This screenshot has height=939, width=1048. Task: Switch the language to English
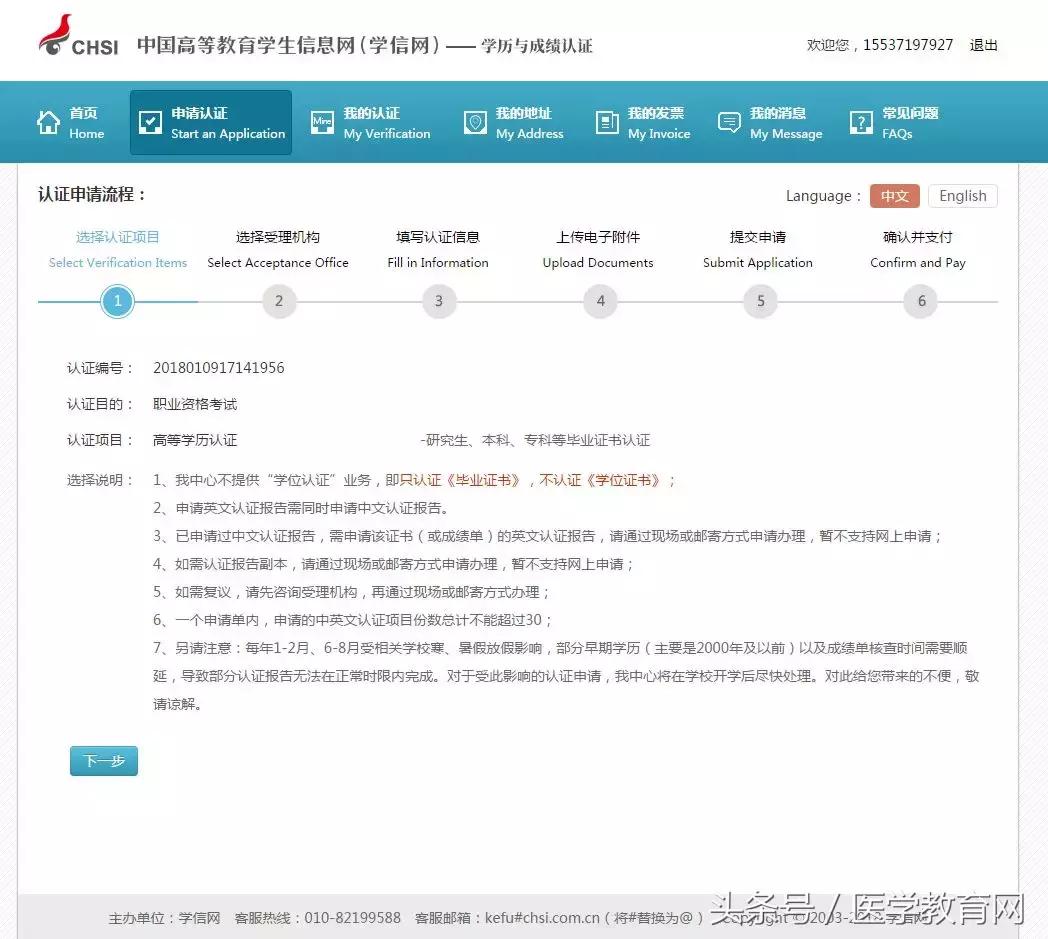tap(962, 195)
